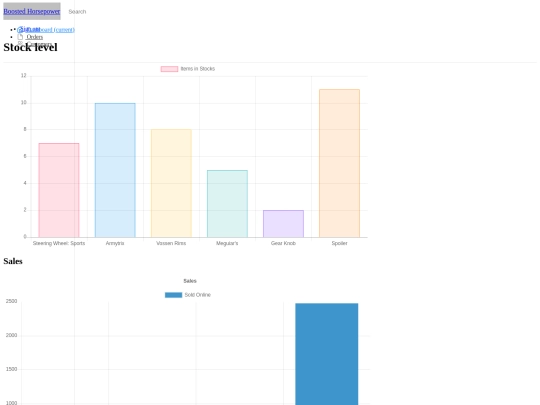The image size is (540, 405).
Task: Toggle the Sold Online legend swatch
Action: coord(174,295)
